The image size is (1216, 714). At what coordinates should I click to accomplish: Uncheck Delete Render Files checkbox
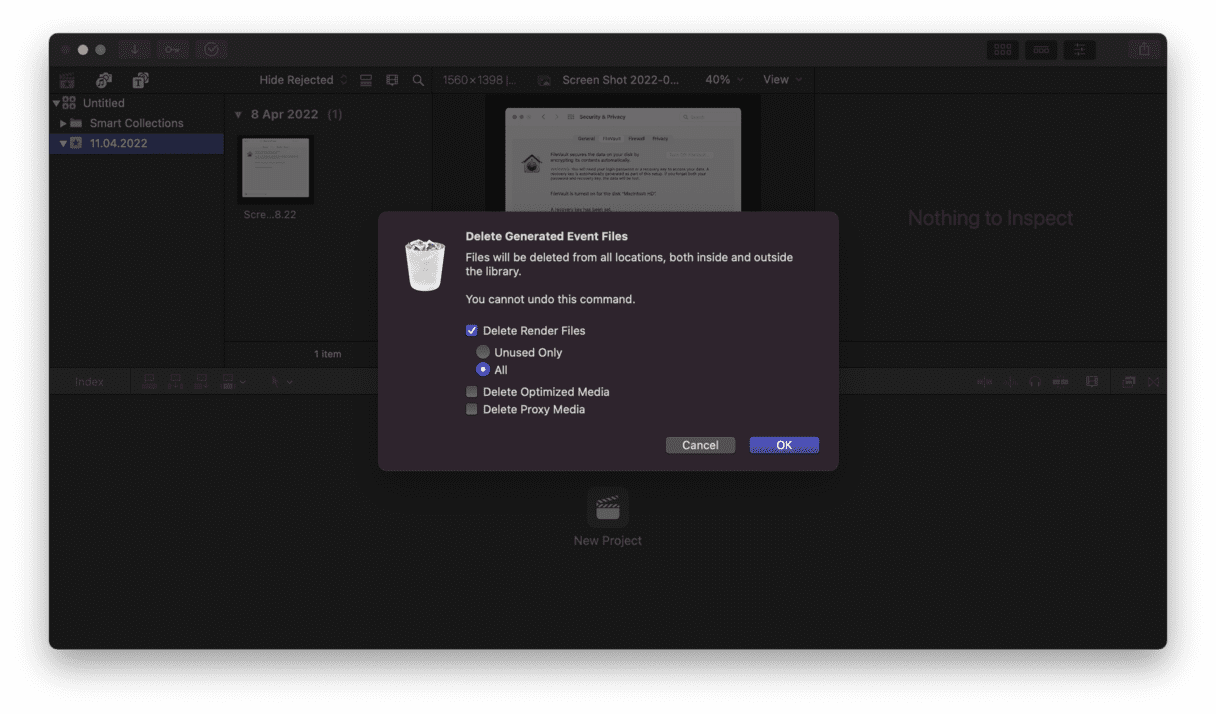(x=472, y=331)
